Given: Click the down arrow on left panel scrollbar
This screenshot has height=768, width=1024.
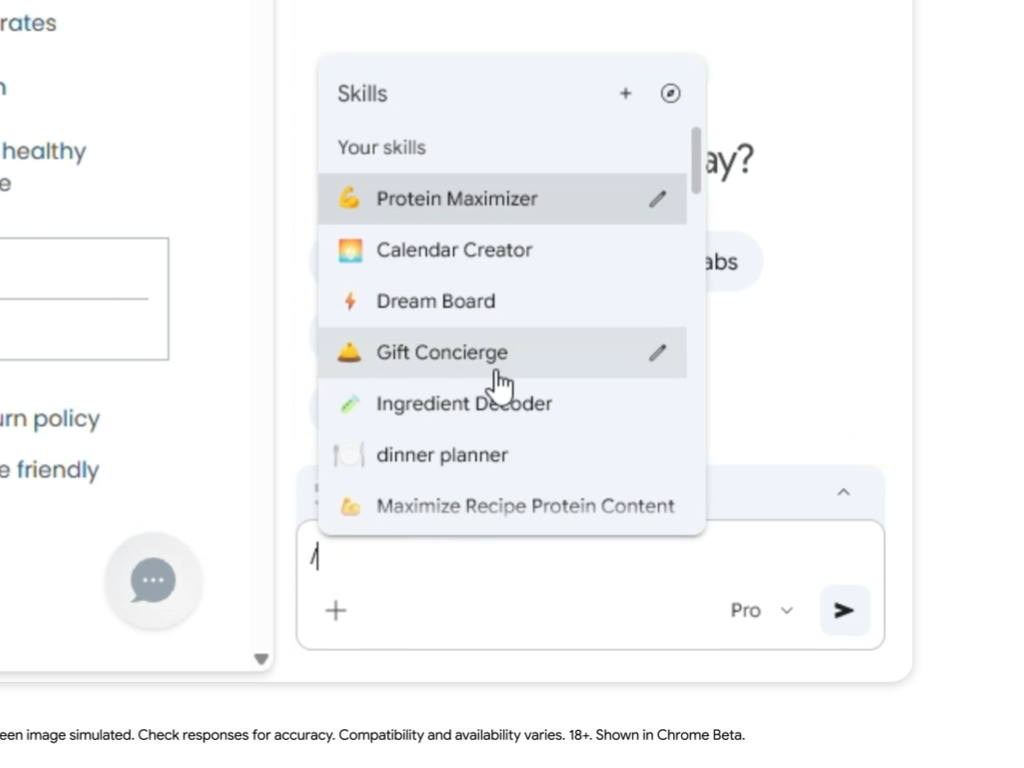Looking at the screenshot, I should tap(261, 659).
